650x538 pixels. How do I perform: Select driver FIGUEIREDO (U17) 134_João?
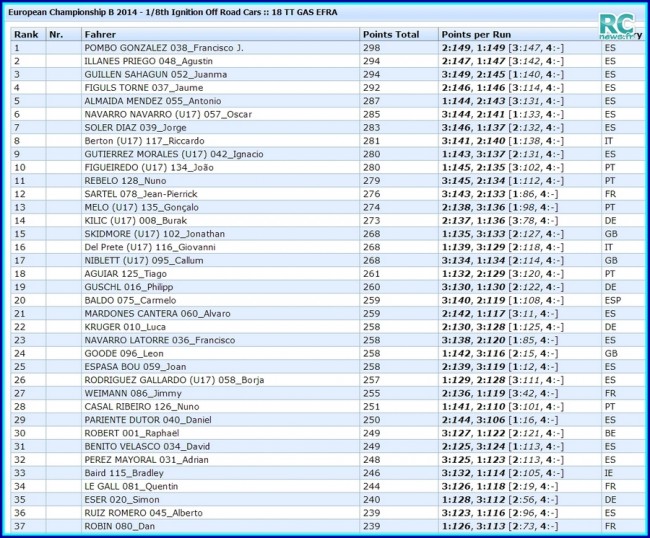click(x=149, y=167)
